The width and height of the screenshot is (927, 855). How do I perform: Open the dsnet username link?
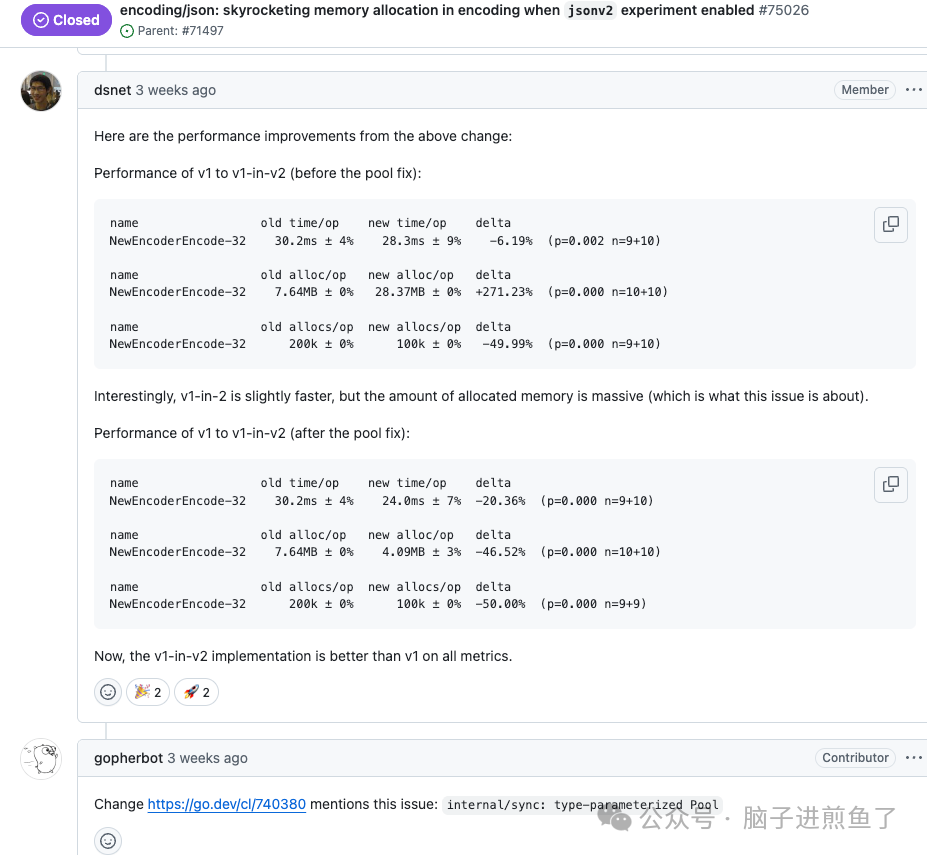click(112, 90)
